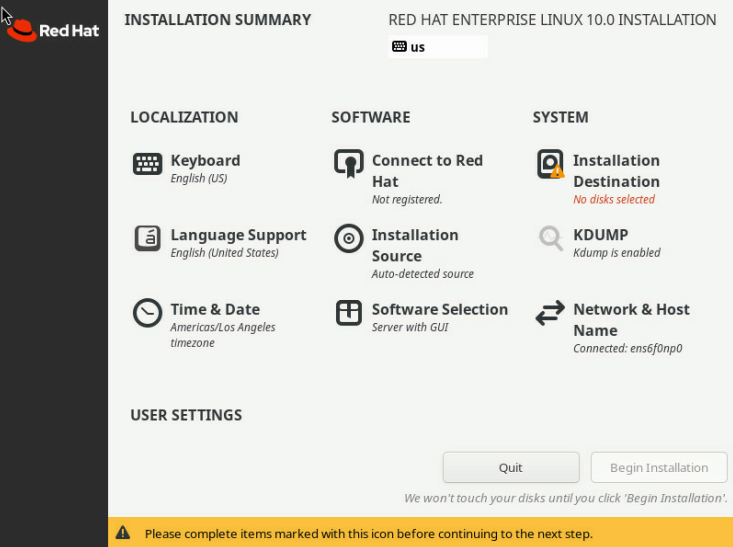Click the 'Connected: ens6f0np0' status
Viewport: 733px width, 547px height.
pyautogui.click(x=628, y=348)
